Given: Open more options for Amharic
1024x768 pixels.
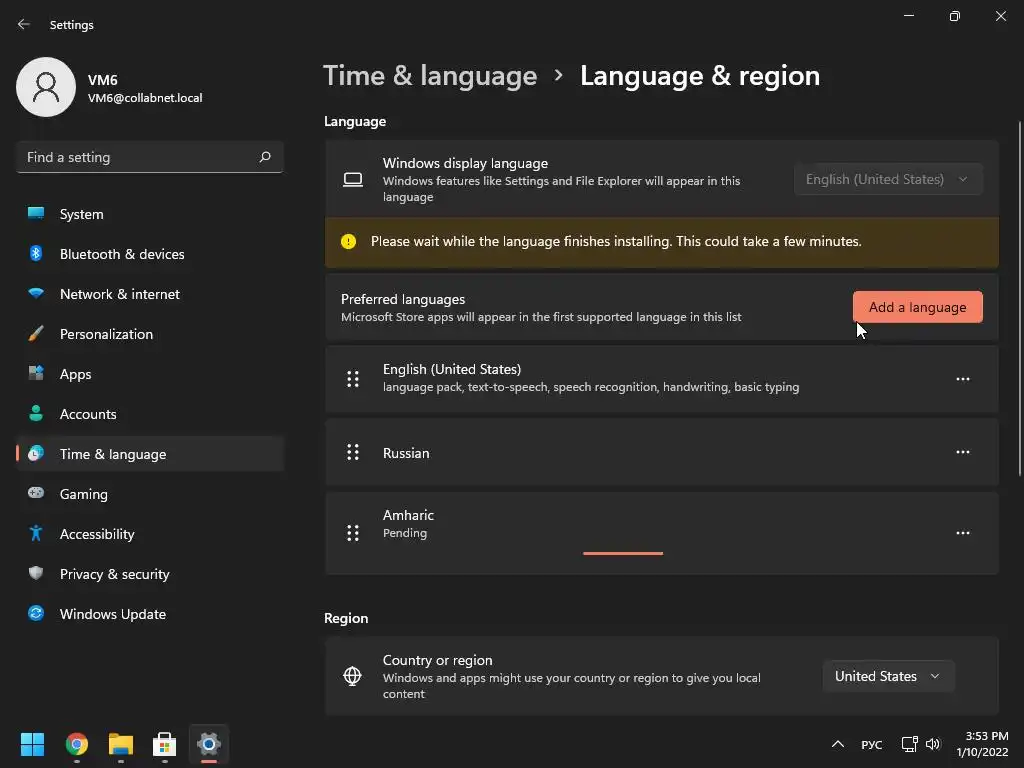Looking at the screenshot, I should (x=963, y=533).
